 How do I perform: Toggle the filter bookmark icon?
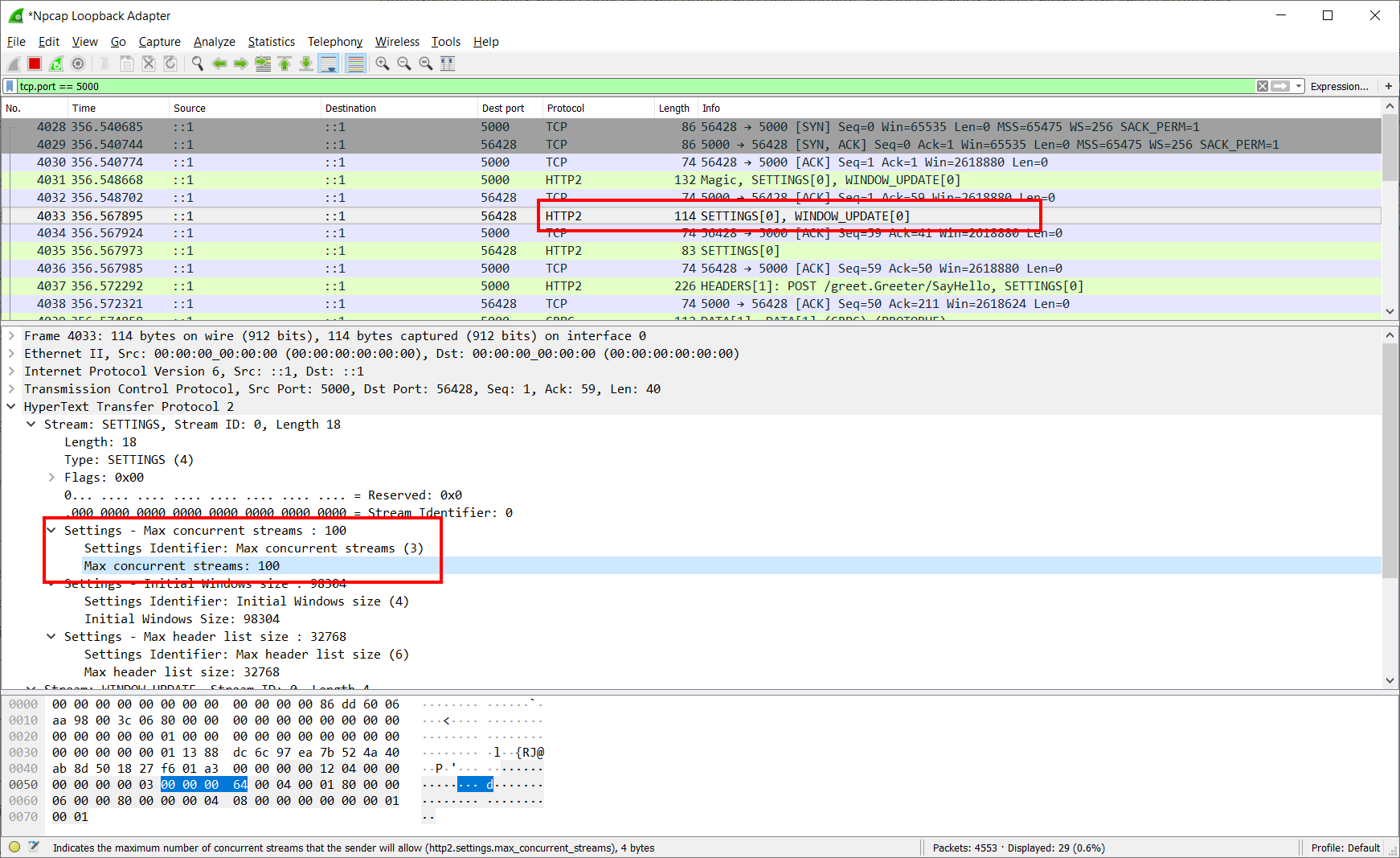10,86
